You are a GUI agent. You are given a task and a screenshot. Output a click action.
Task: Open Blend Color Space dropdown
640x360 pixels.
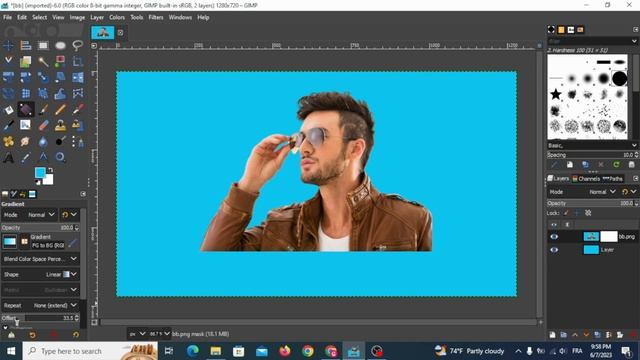click(x=40, y=259)
